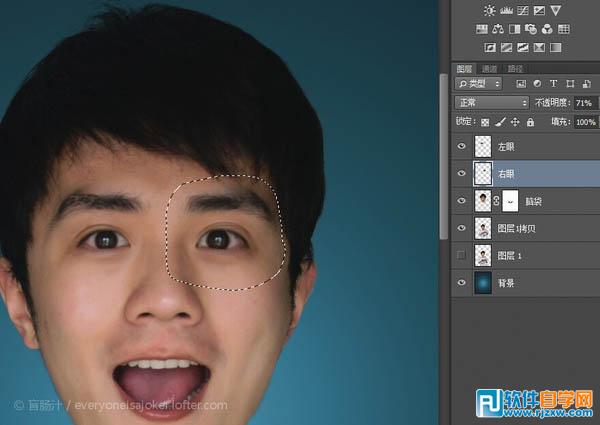Add a Posterize adjustment
The width and height of the screenshot is (600, 425).
pyautogui.click(x=506, y=47)
